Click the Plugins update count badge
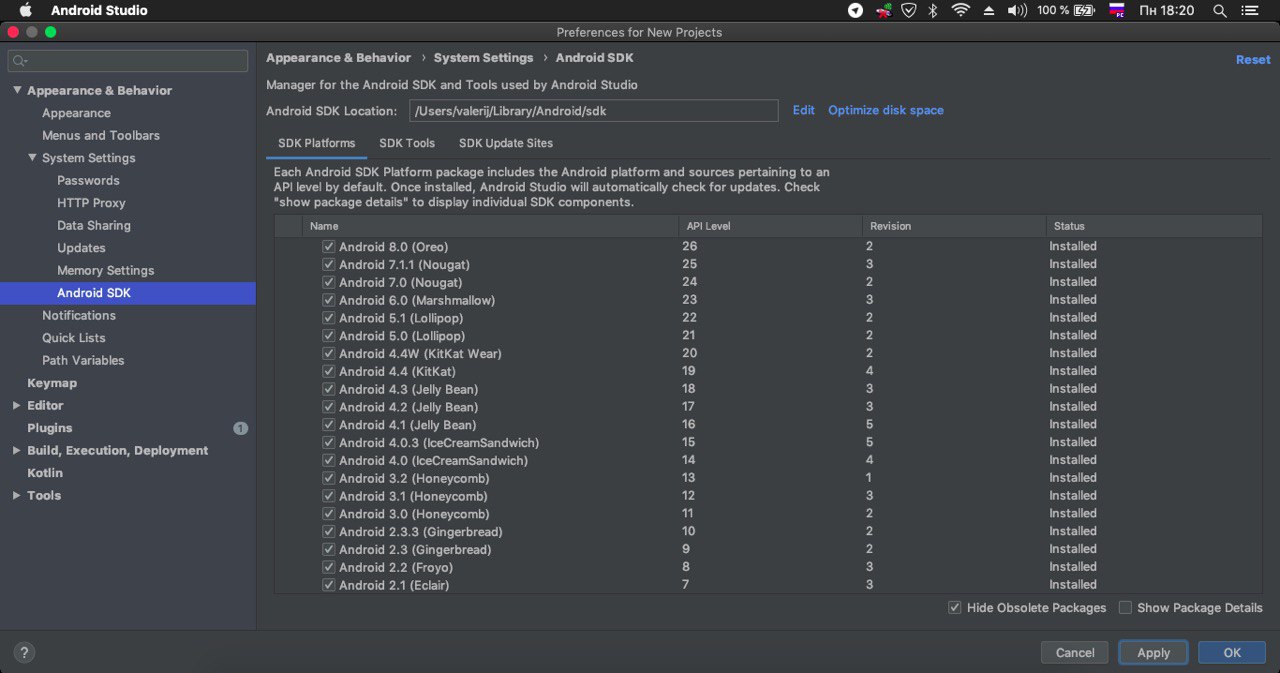 pyautogui.click(x=240, y=428)
